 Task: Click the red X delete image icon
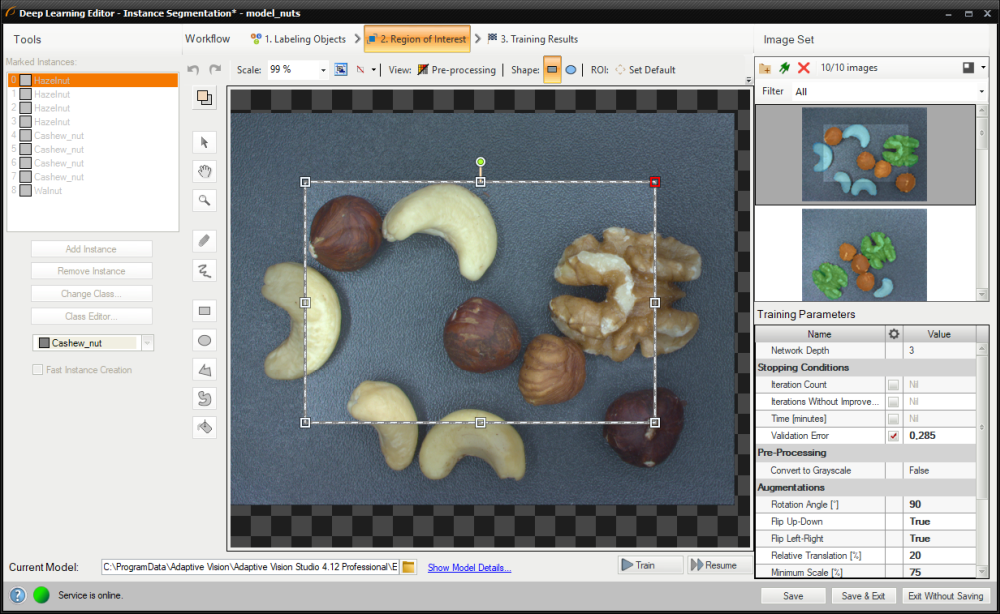(804, 68)
